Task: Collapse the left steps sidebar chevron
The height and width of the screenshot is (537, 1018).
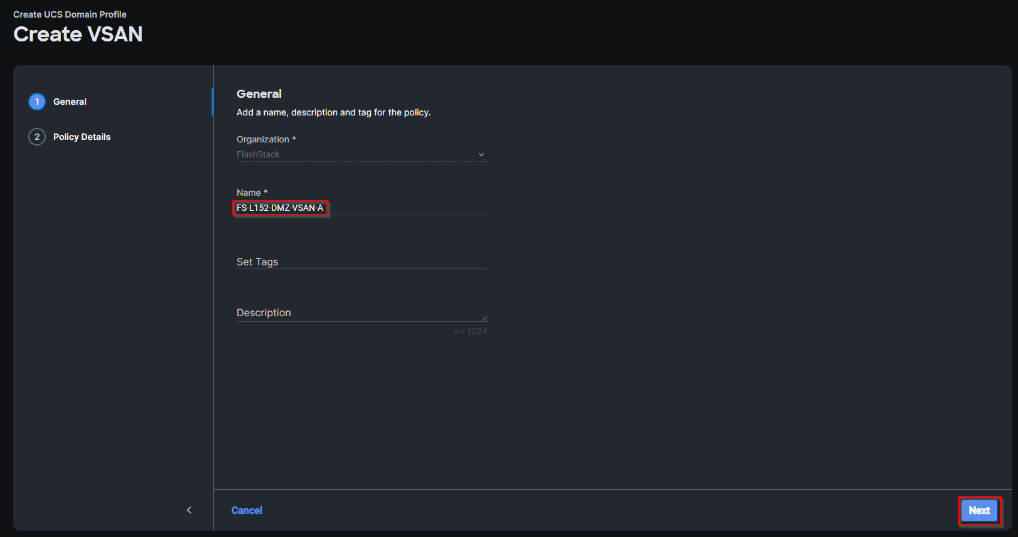Action: click(189, 511)
